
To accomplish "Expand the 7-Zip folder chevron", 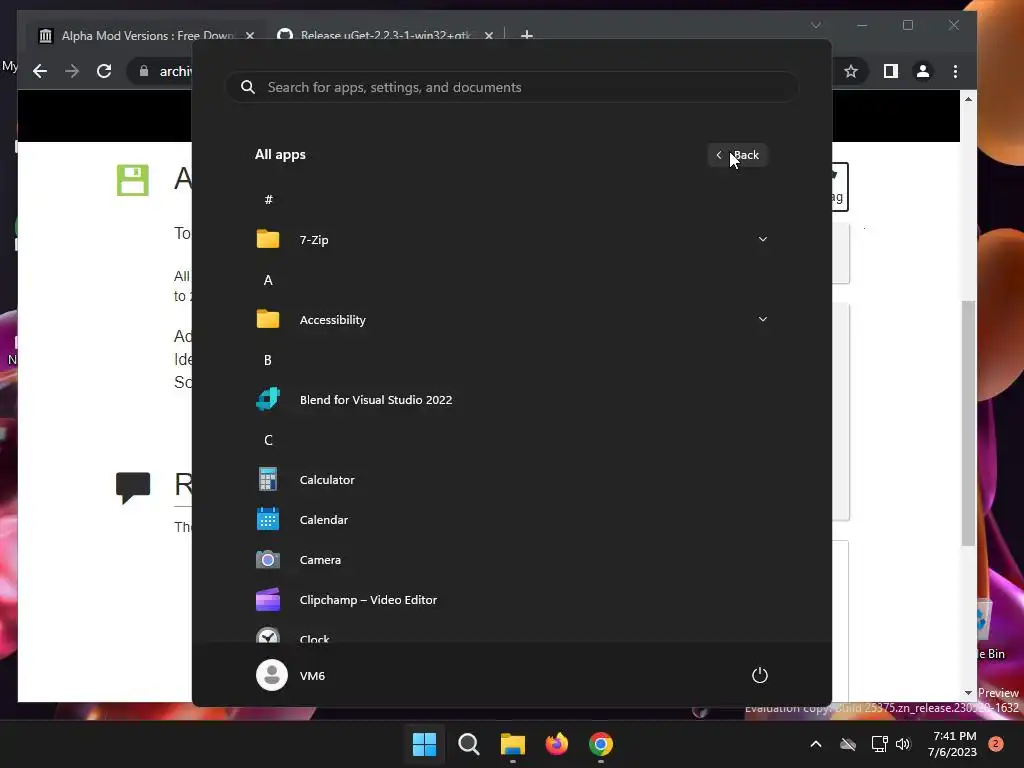I will 762,240.
